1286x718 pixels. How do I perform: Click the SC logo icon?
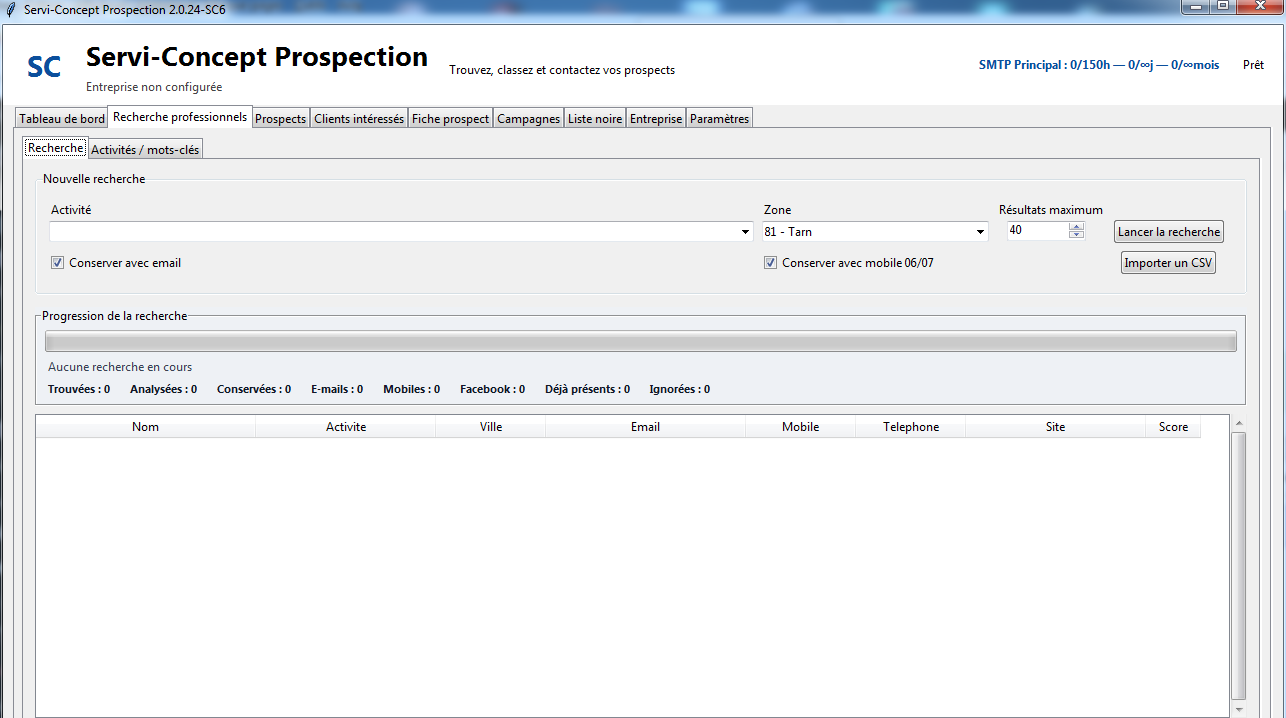[44, 67]
